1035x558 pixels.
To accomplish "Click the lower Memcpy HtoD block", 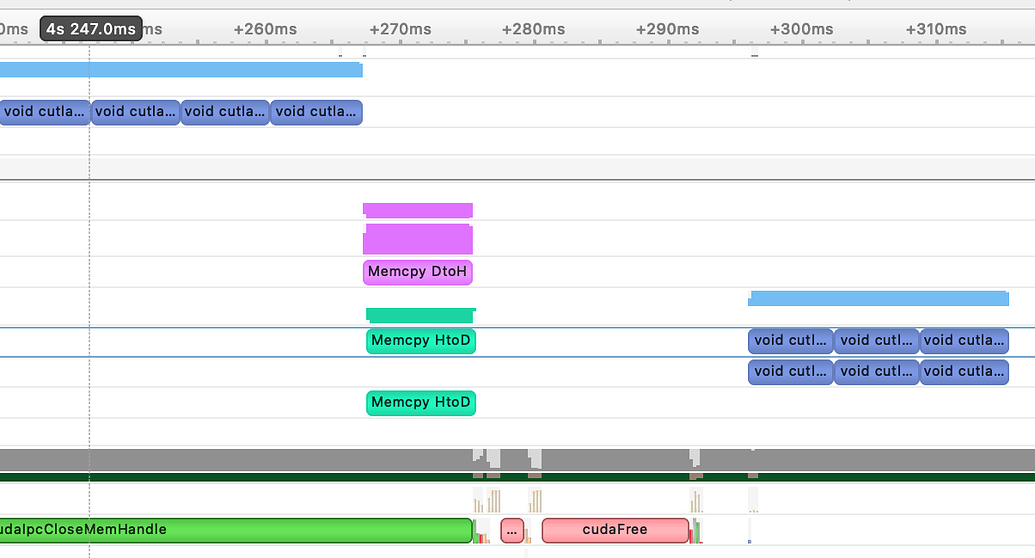I will [420, 403].
